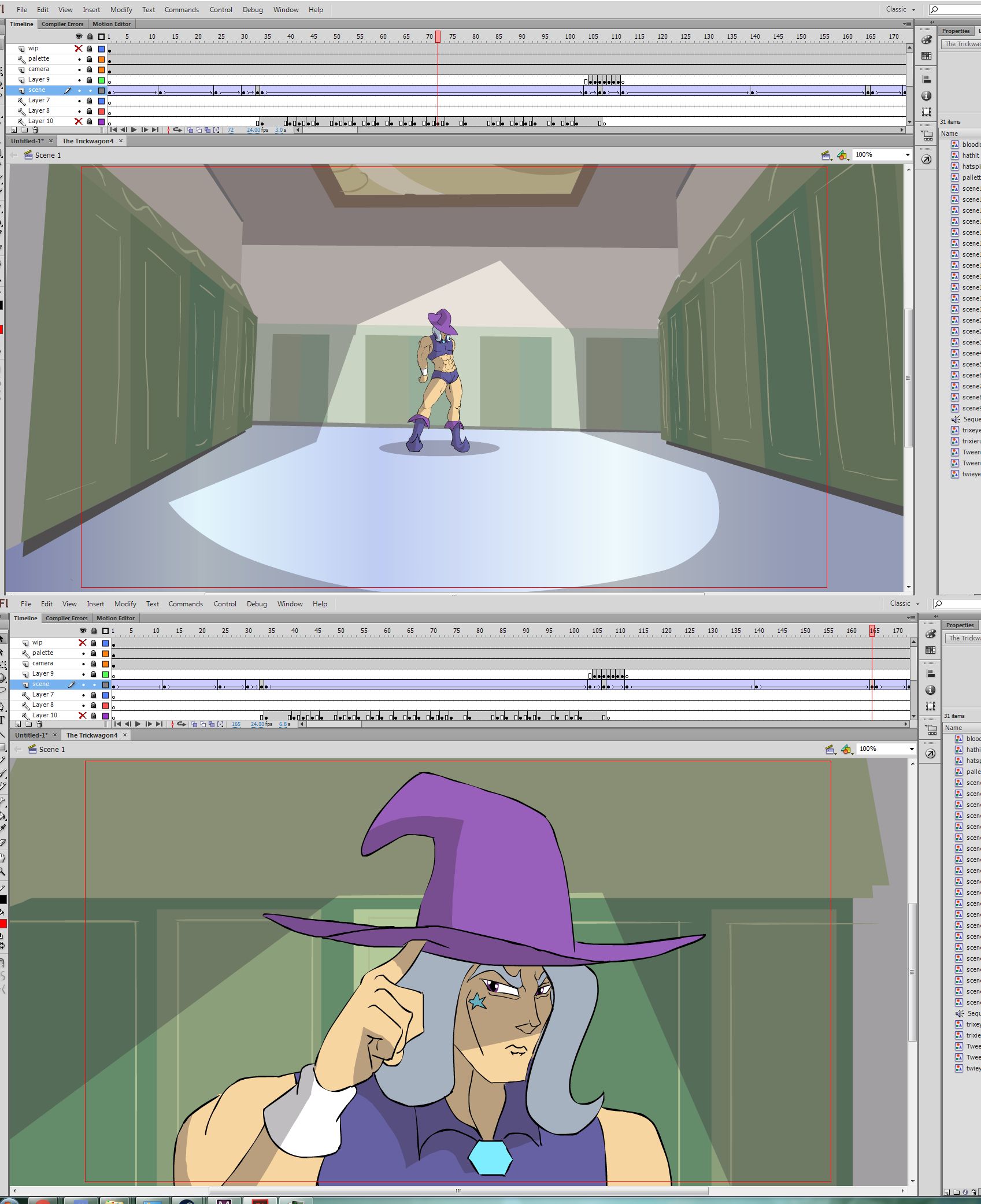Image resolution: width=981 pixels, height=1204 pixels.
Task: Toggle all layers visibility eye in top timeline
Action: pyautogui.click(x=79, y=36)
